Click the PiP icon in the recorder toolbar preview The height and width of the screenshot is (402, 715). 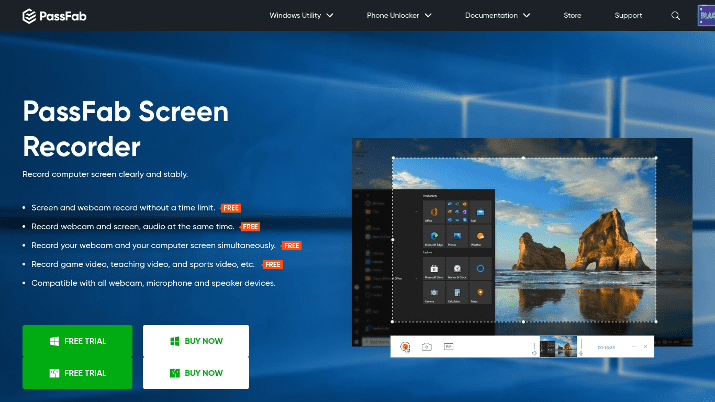click(x=448, y=346)
